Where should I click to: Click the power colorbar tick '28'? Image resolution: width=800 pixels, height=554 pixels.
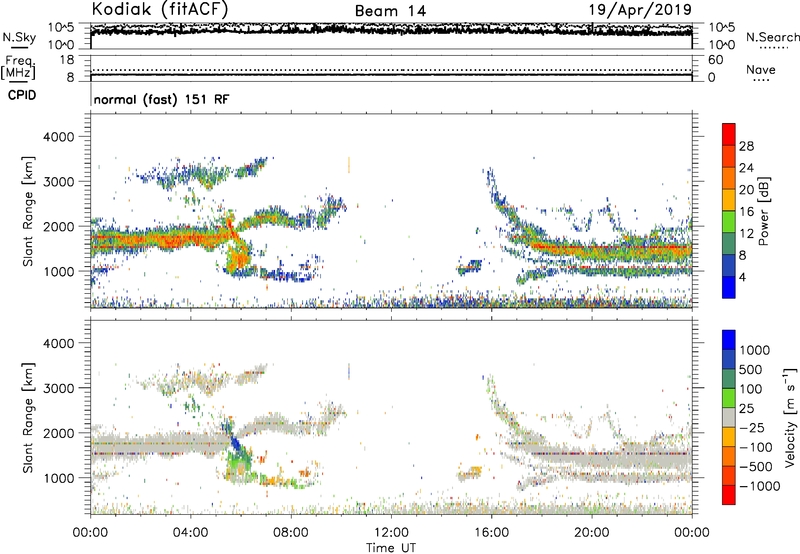(746, 146)
